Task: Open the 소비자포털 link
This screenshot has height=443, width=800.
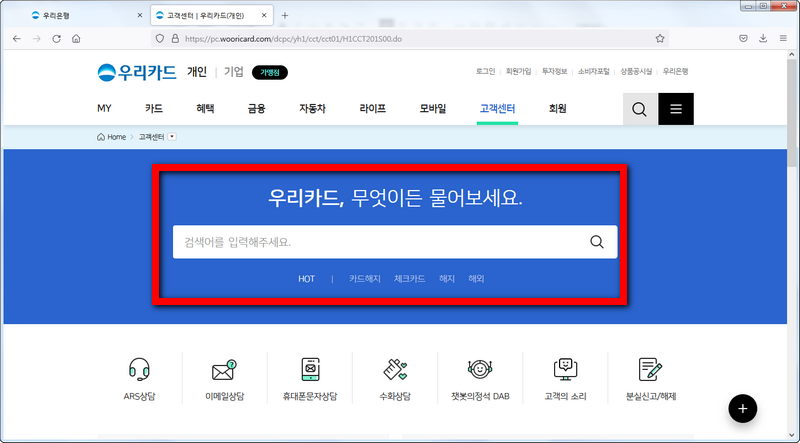Action: tap(594, 71)
